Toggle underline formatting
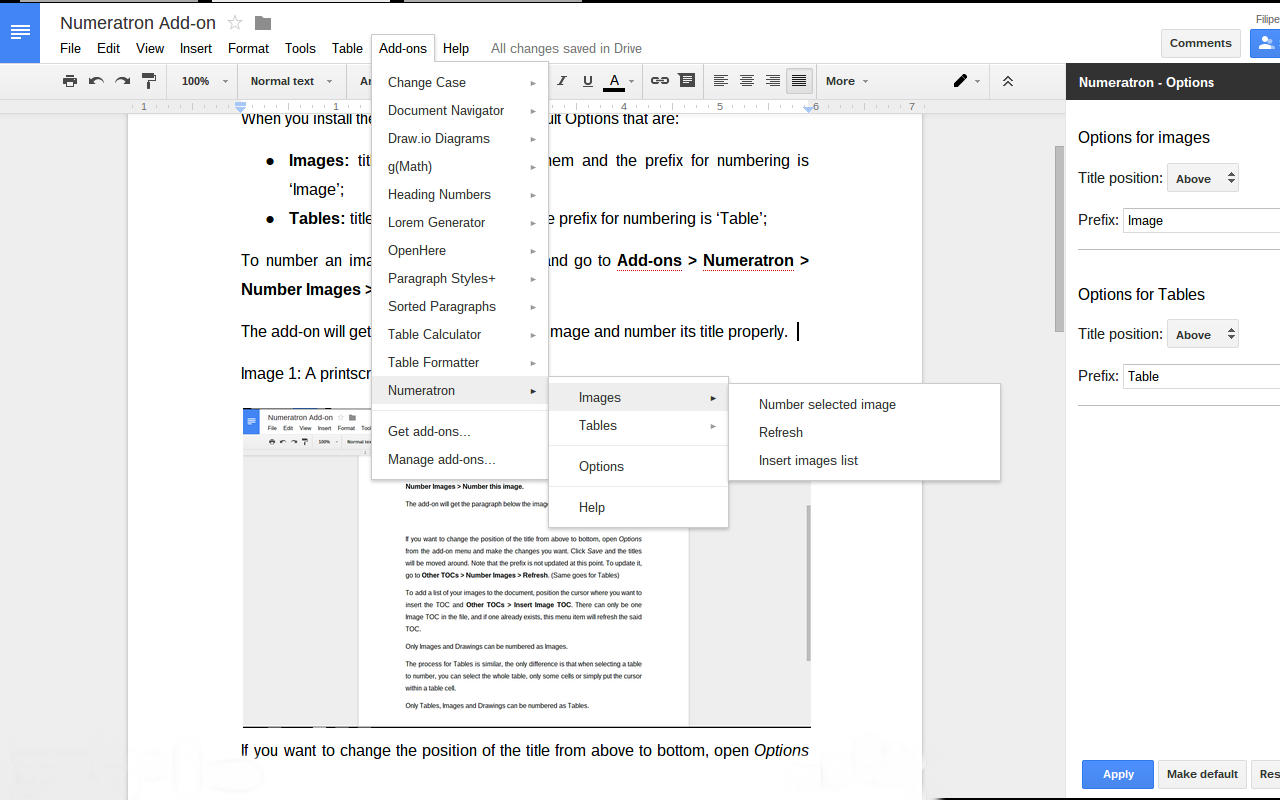The width and height of the screenshot is (1280, 800). [x=588, y=81]
